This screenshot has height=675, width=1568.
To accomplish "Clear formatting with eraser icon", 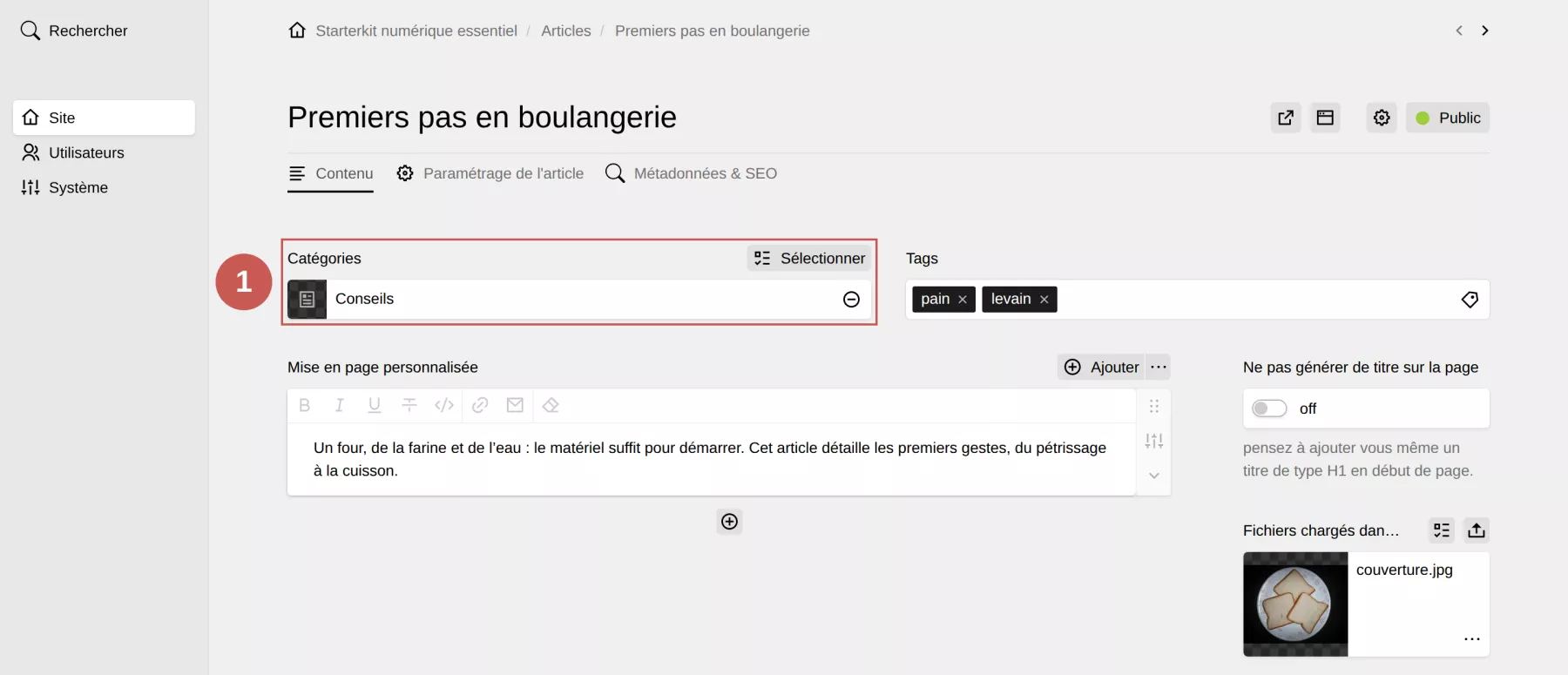I will (551, 405).
